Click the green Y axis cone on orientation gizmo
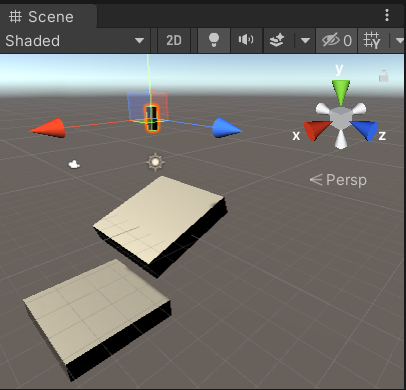406x390 pixels. pyautogui.click(x=341, y=93)
